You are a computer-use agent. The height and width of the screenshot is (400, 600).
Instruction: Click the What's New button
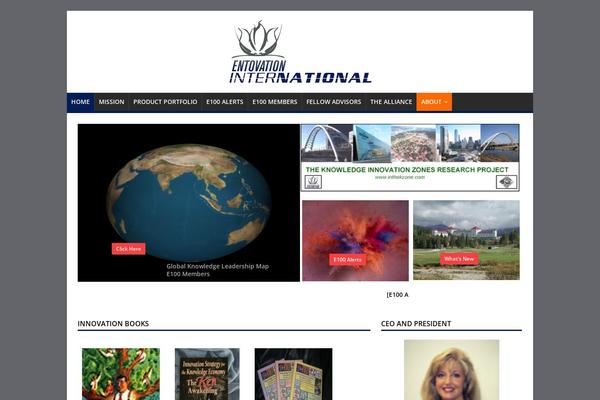click(459, 259)
